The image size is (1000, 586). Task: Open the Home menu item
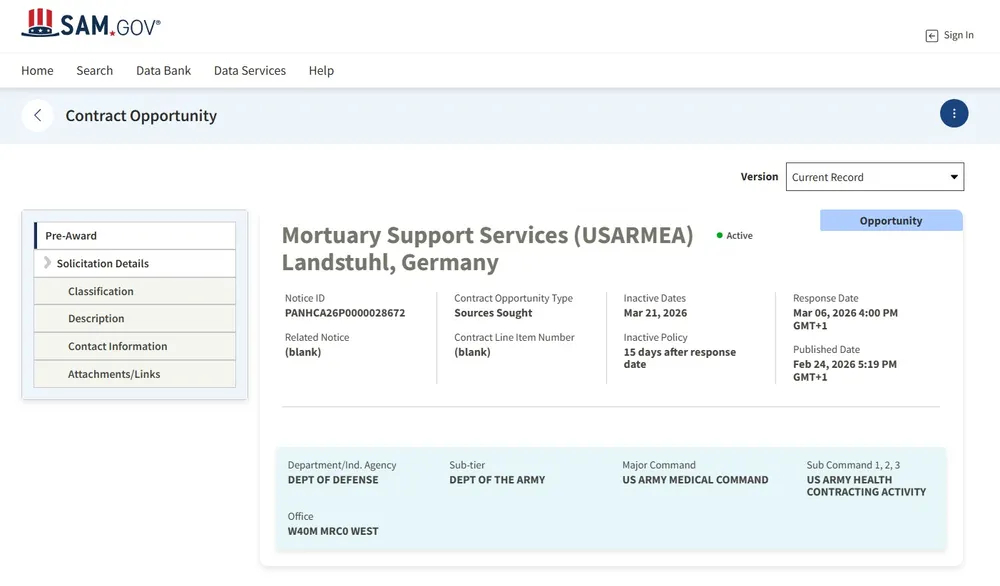coord(37,71)
